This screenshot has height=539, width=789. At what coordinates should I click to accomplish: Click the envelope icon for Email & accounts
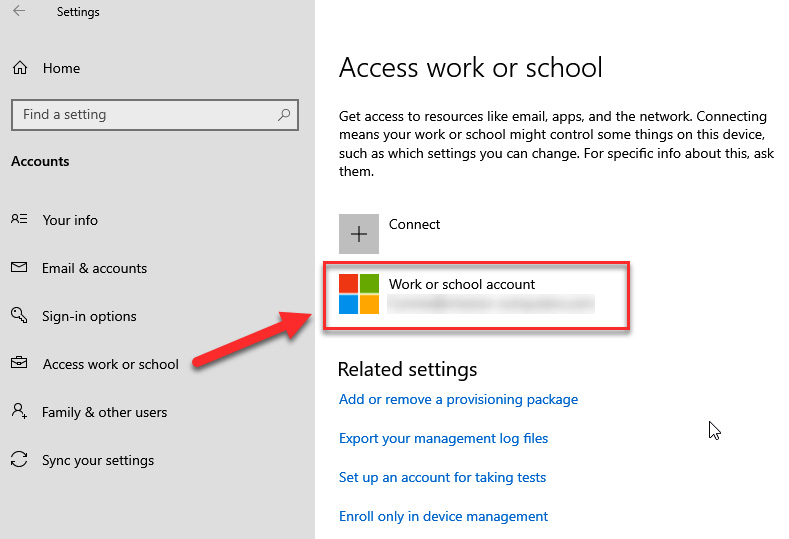point(19,267)
